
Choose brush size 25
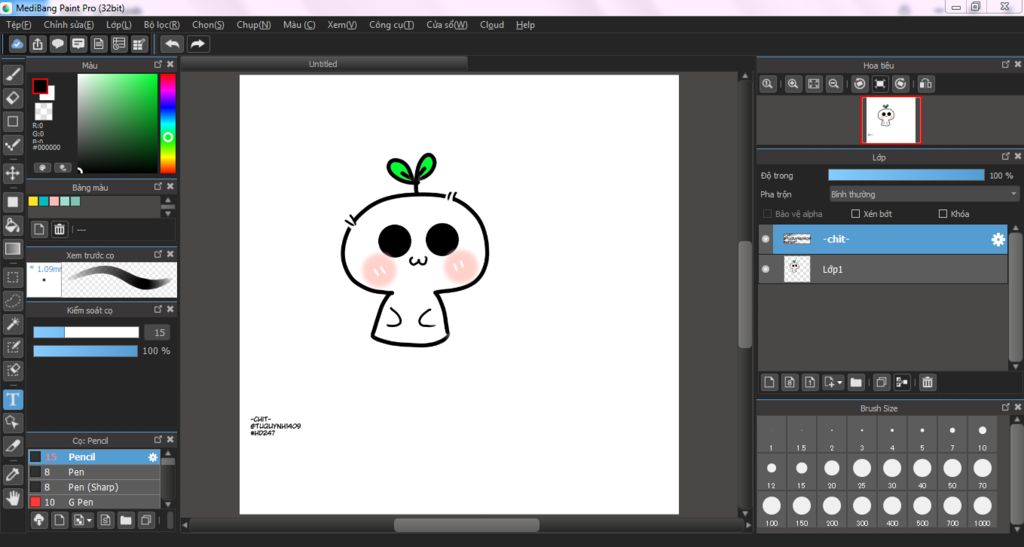[x=861, y=473]
